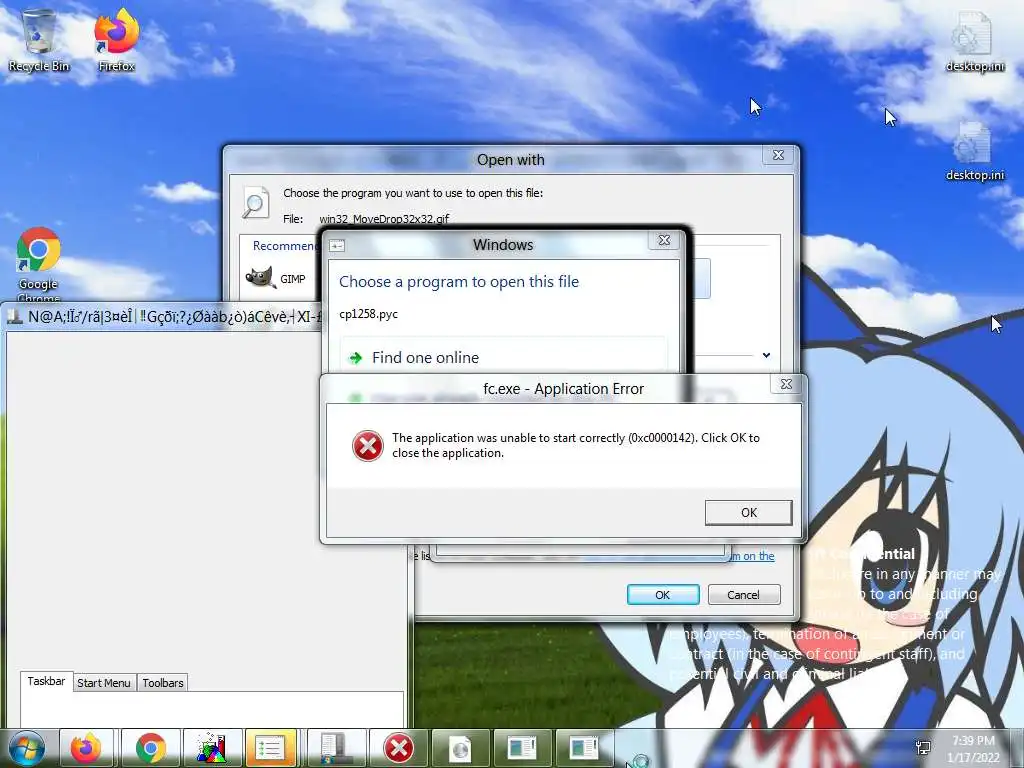This screenshot has height=768, width=1024.
Task: Open Firefox from the taskbar
Action: [87, 748]
